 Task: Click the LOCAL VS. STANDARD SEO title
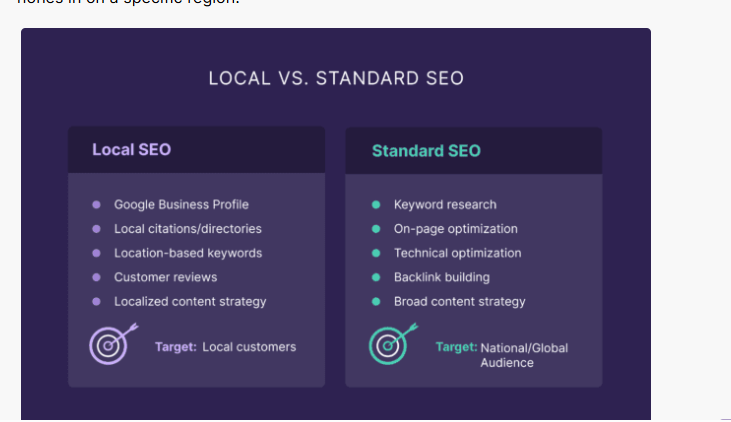(336, 78)
